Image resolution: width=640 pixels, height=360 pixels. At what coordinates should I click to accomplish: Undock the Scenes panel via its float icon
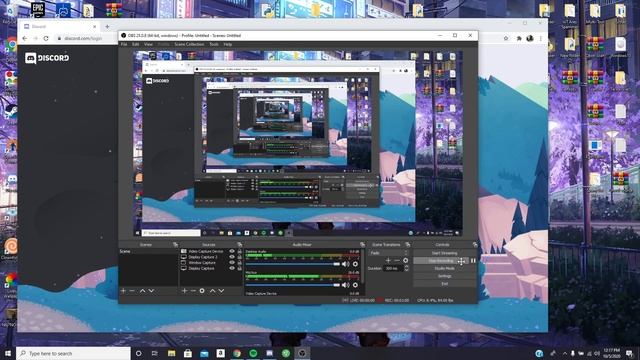(x=175, y=244)
